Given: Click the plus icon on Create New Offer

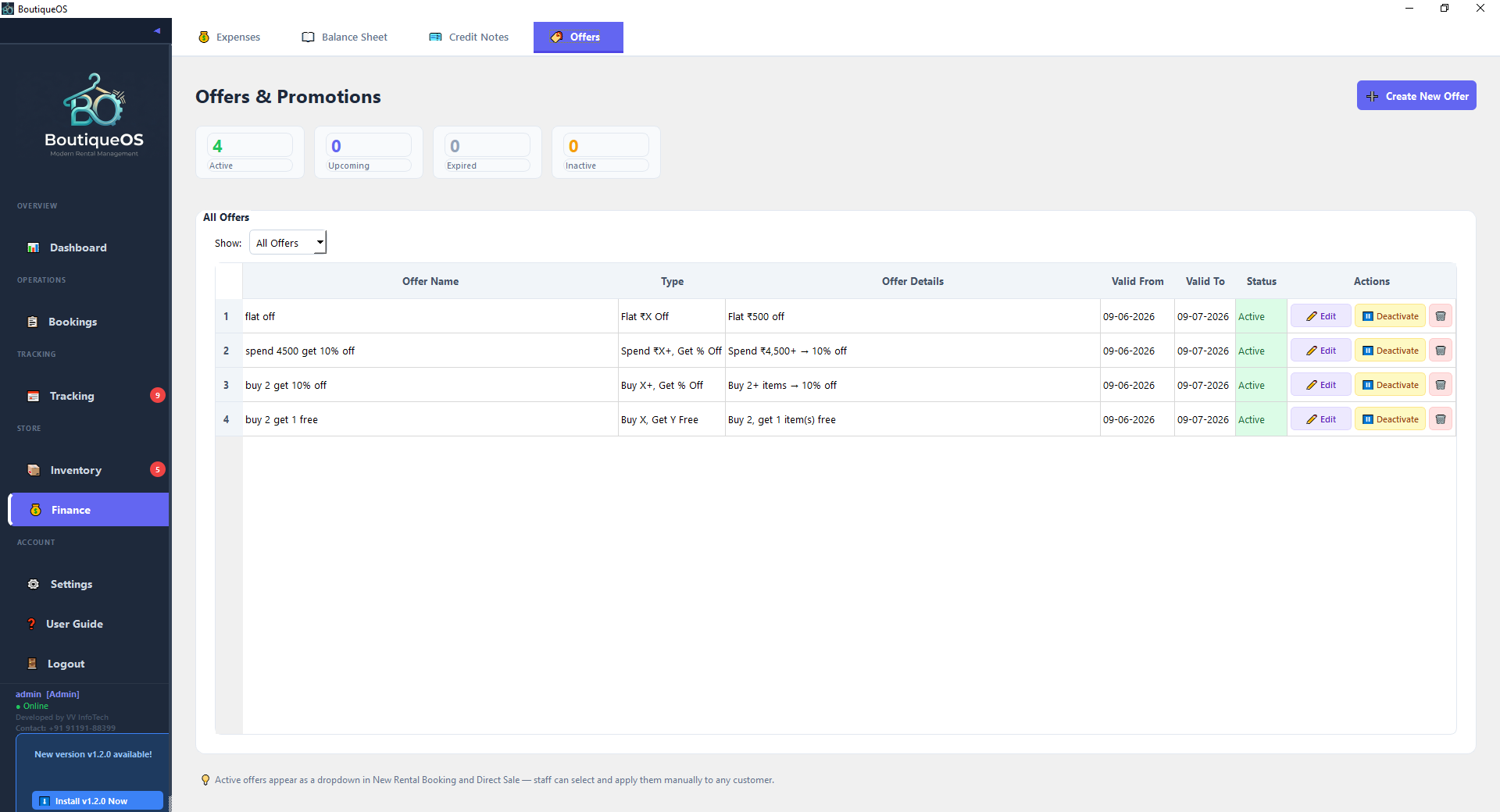Looking at the screenshot, I should (x=1373, y=96).
